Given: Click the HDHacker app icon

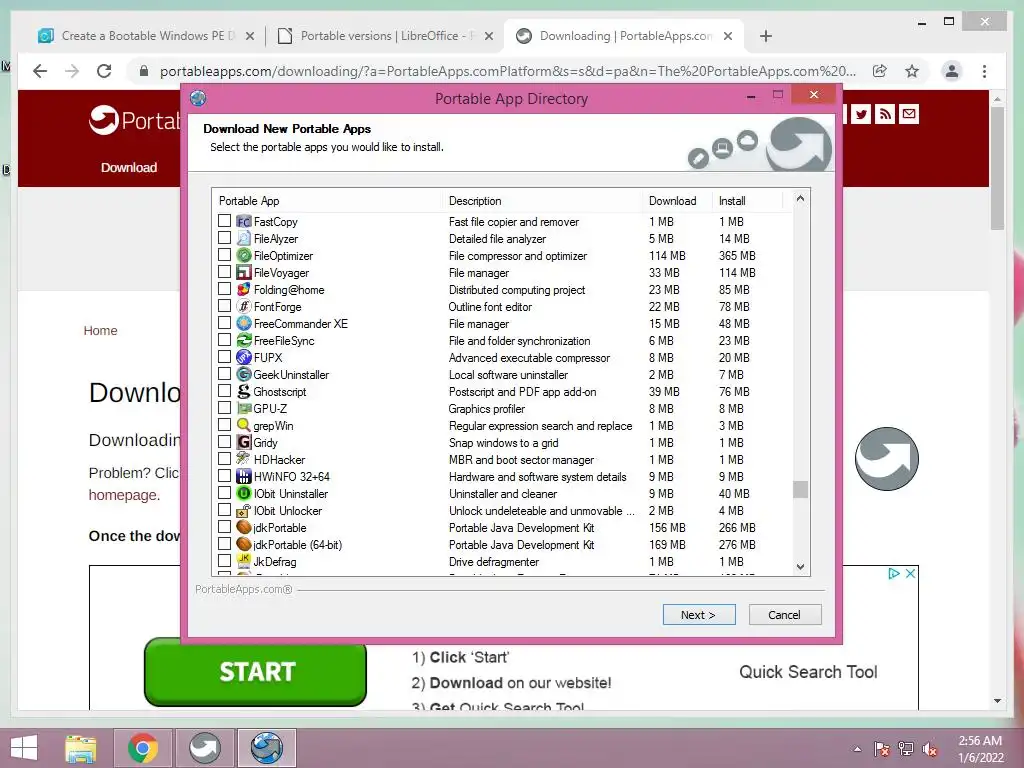Looking at the screenshot, I should point(244,459).
